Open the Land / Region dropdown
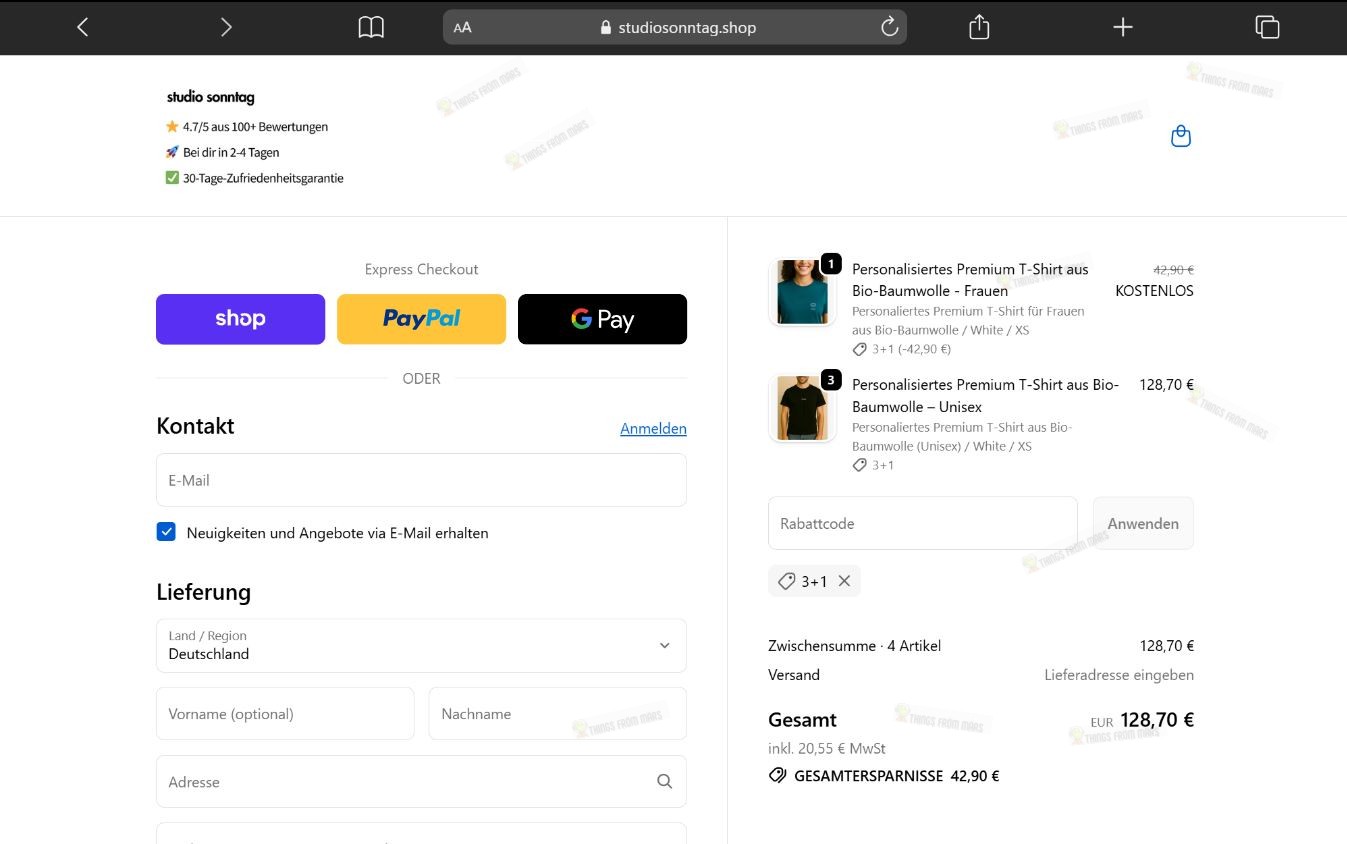Image resolution: width=1347 pixels, height=844 pixels. tap(421, 645)
